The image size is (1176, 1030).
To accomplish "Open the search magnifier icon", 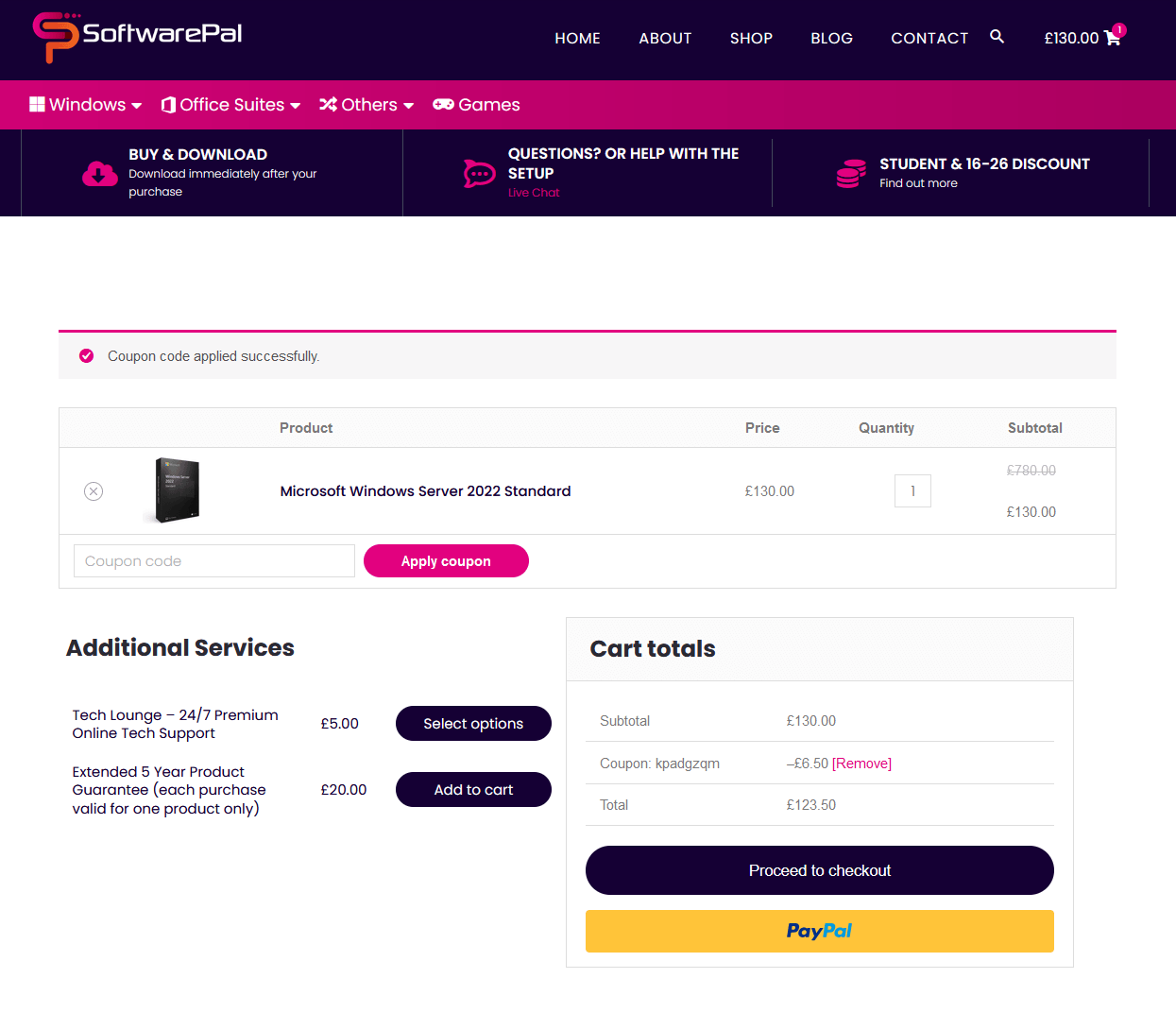I will (997, 37).
